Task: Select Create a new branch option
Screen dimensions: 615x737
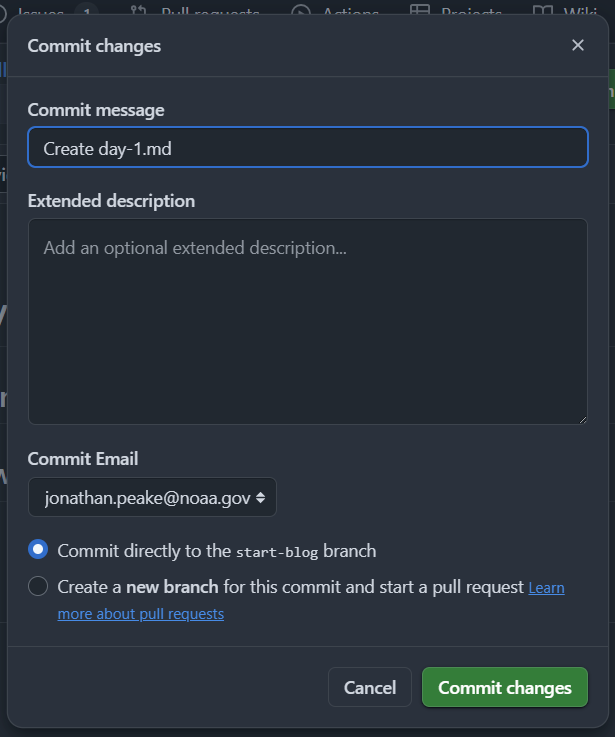Action: click(x=38, y=586)
